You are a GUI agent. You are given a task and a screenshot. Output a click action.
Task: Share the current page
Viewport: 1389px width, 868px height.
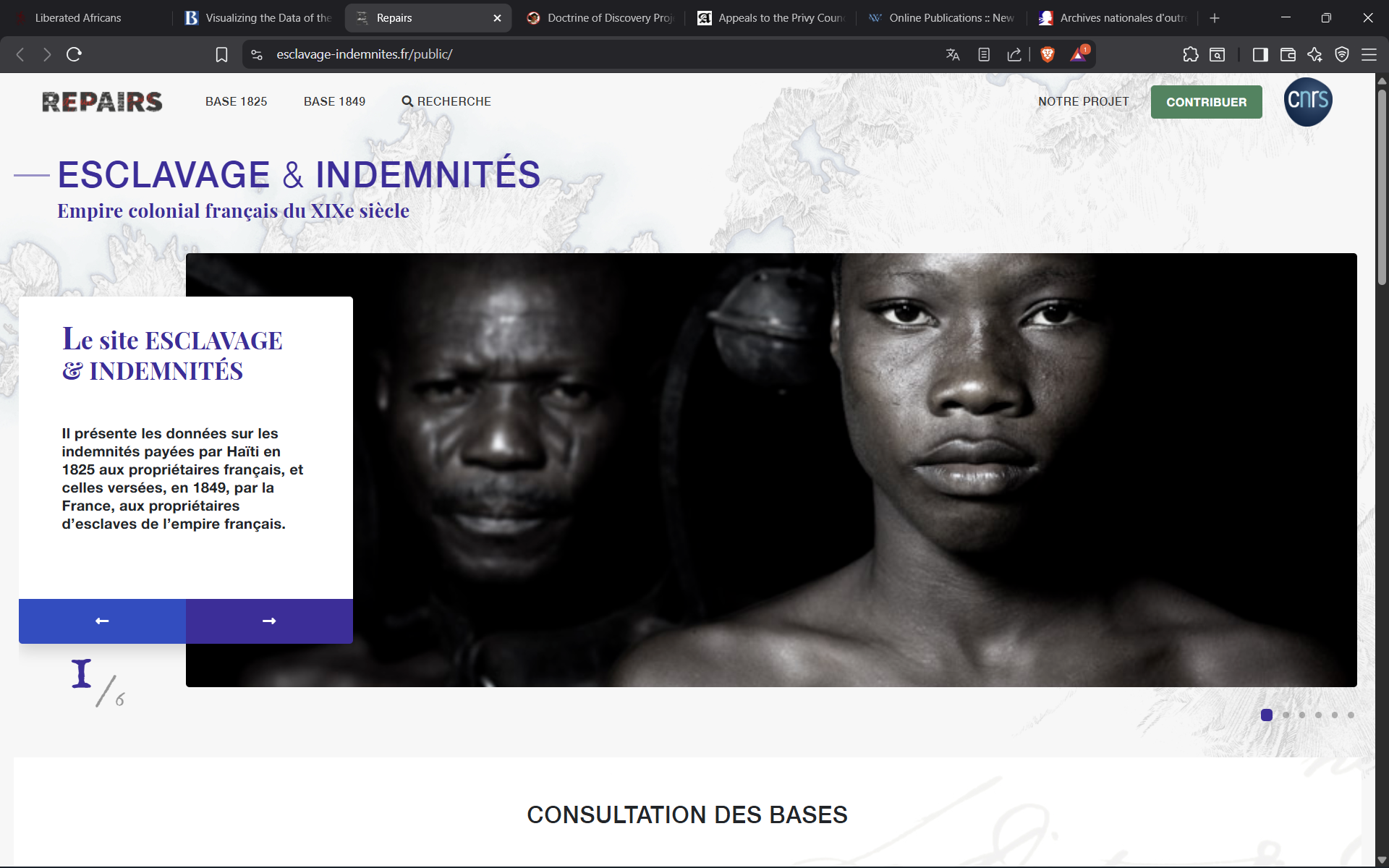(x=1014, y=54)
